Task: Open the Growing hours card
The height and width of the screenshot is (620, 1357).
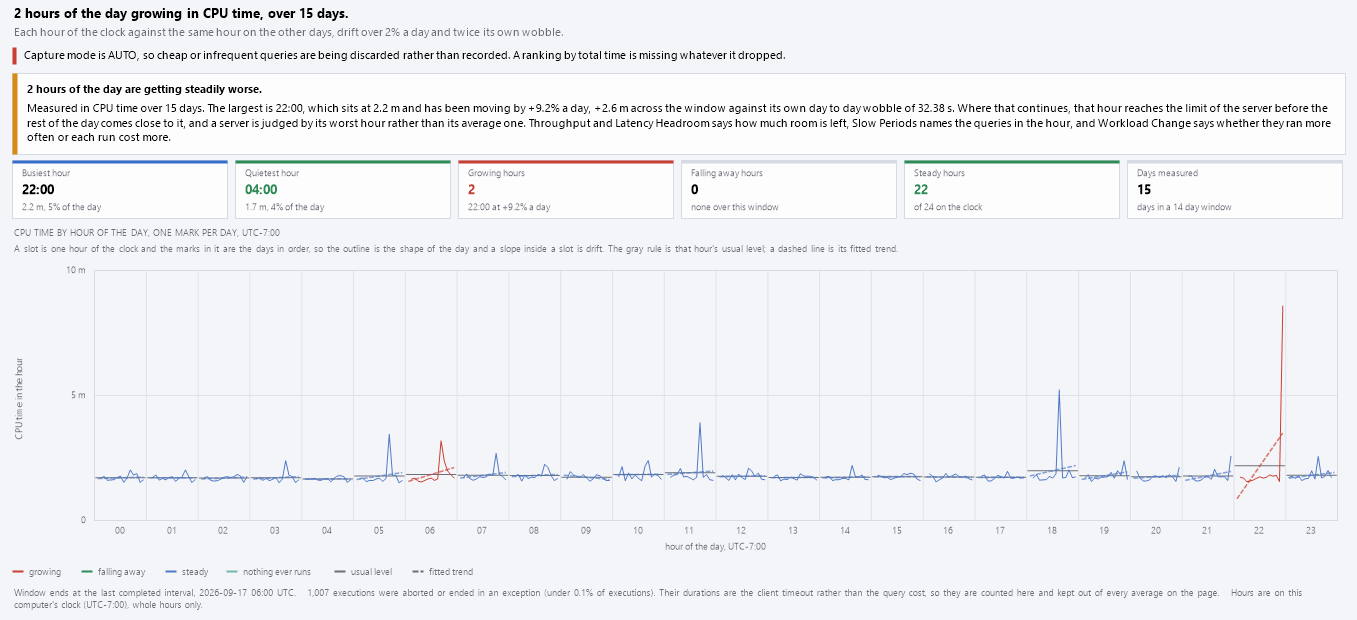Action: pyautogui.click(x=566, y=189)
